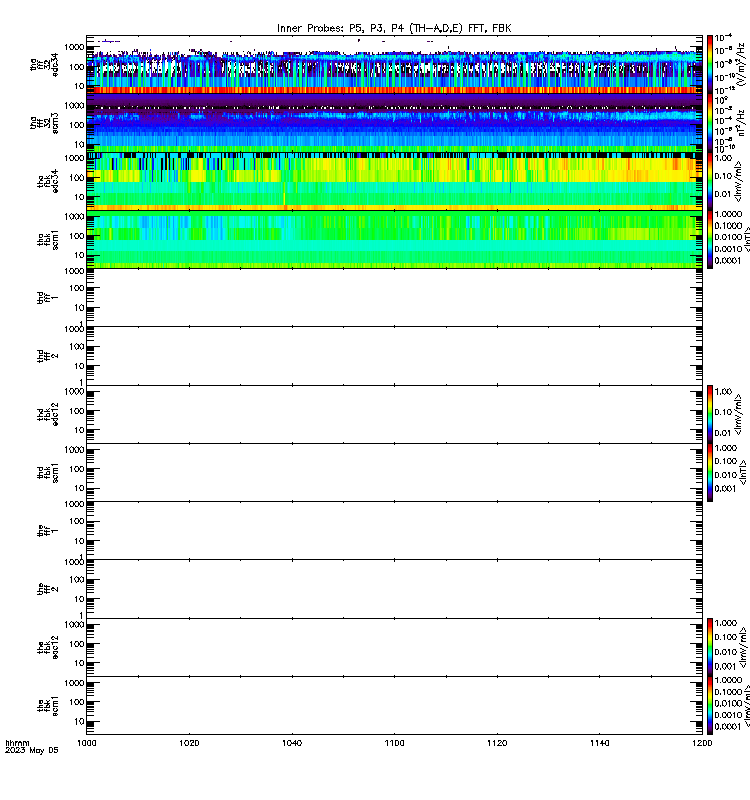Click inside the empty the fff 2 panel
The image size is (750, 800).
point(394,589)
